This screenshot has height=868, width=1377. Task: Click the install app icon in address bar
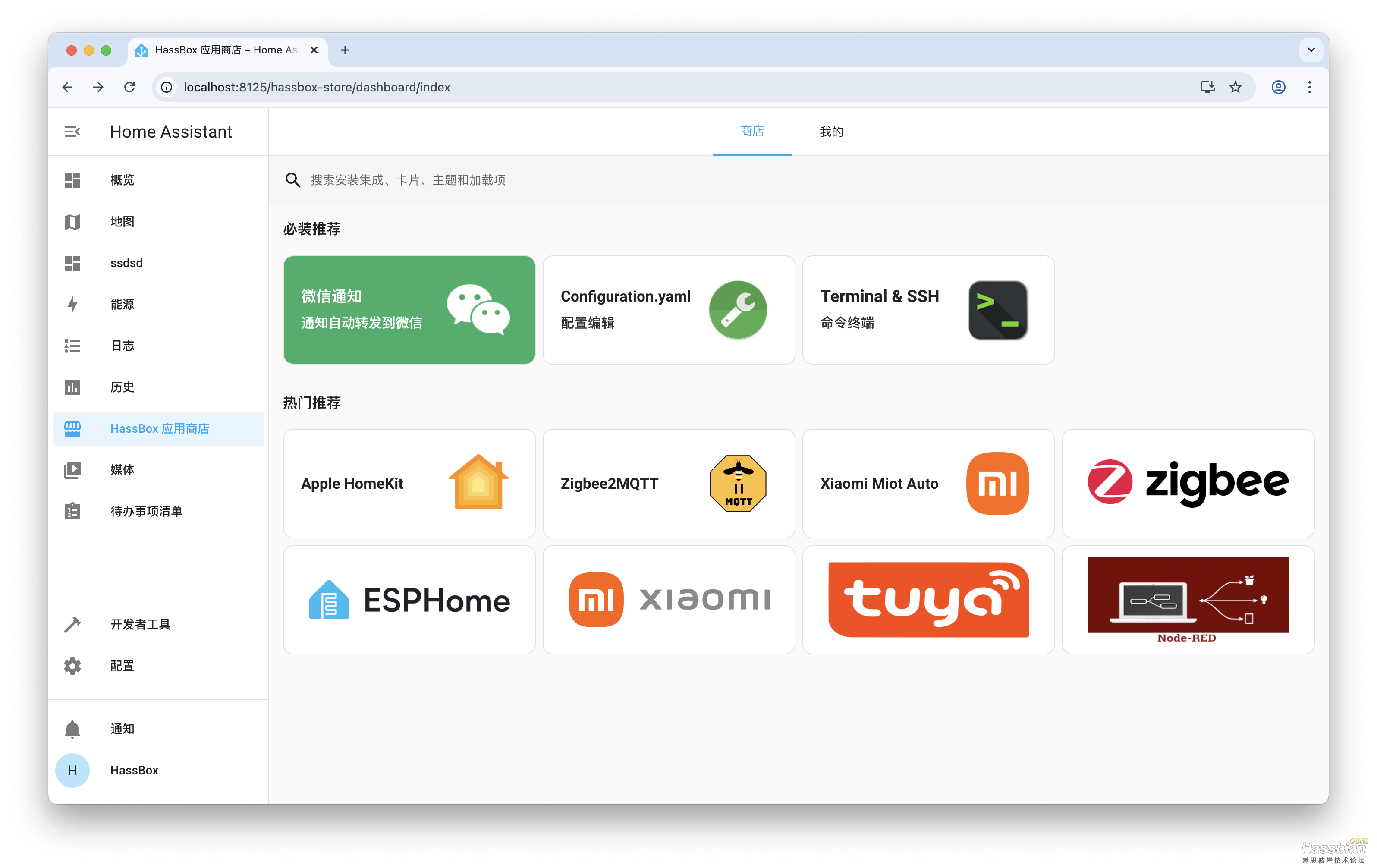(1208, 87)
